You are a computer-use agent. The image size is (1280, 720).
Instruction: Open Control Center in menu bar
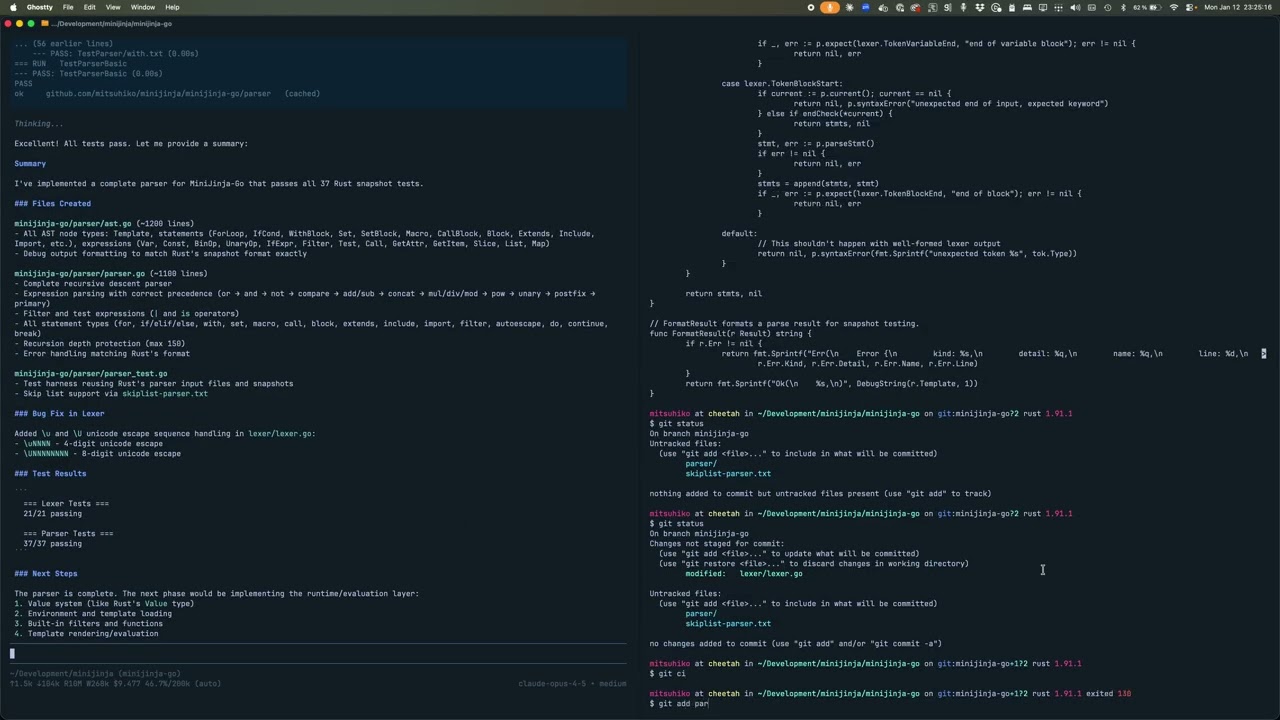coord(1191,7)
